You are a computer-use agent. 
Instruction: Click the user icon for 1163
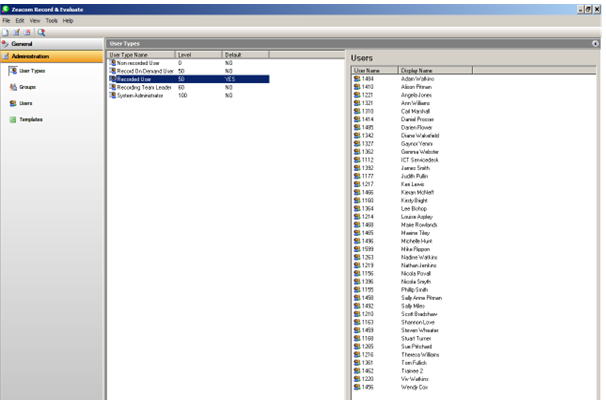tap(357, 322)
